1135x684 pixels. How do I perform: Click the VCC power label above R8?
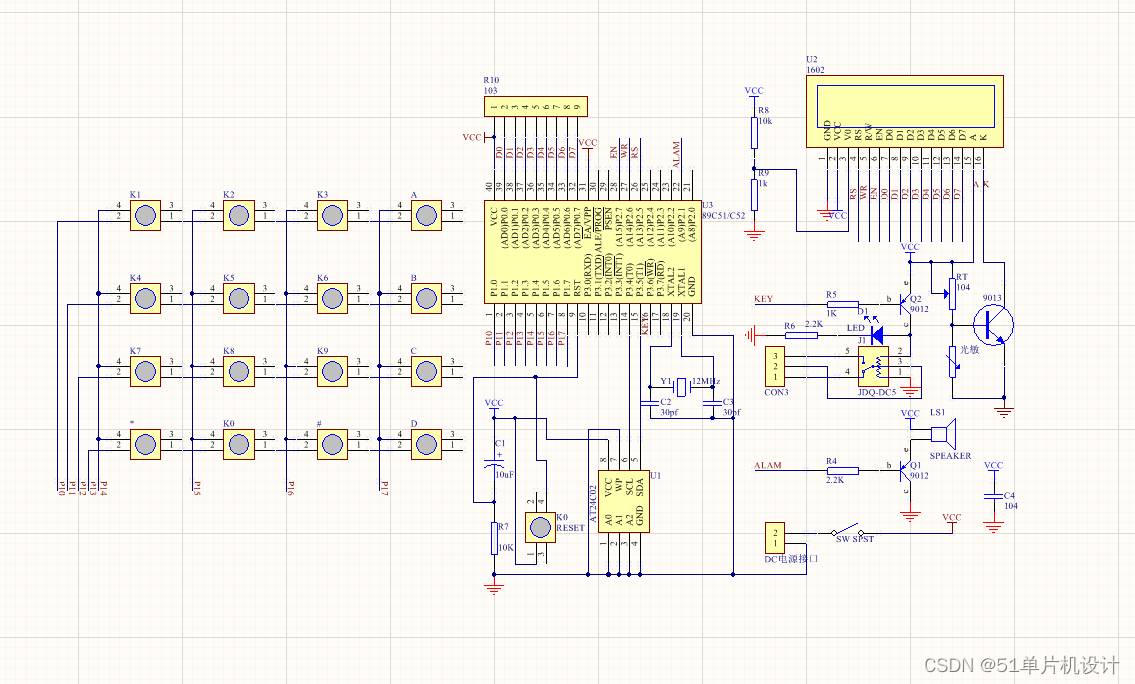pos(754,91)
